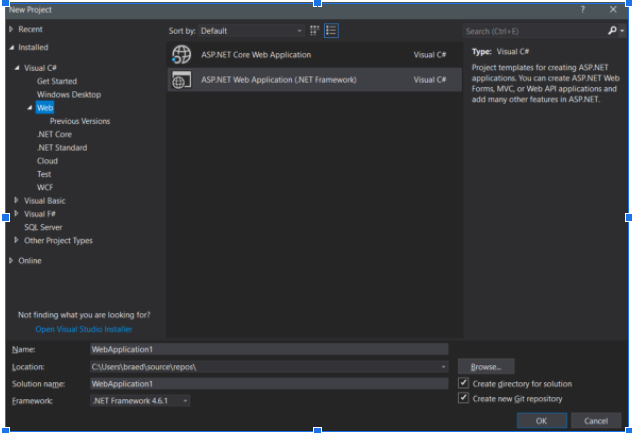The width and height of the screenshot is (632, 433).
Task: Open the Location path dropdown arrow
Action: pyautogui.click(x=443, y=367)
